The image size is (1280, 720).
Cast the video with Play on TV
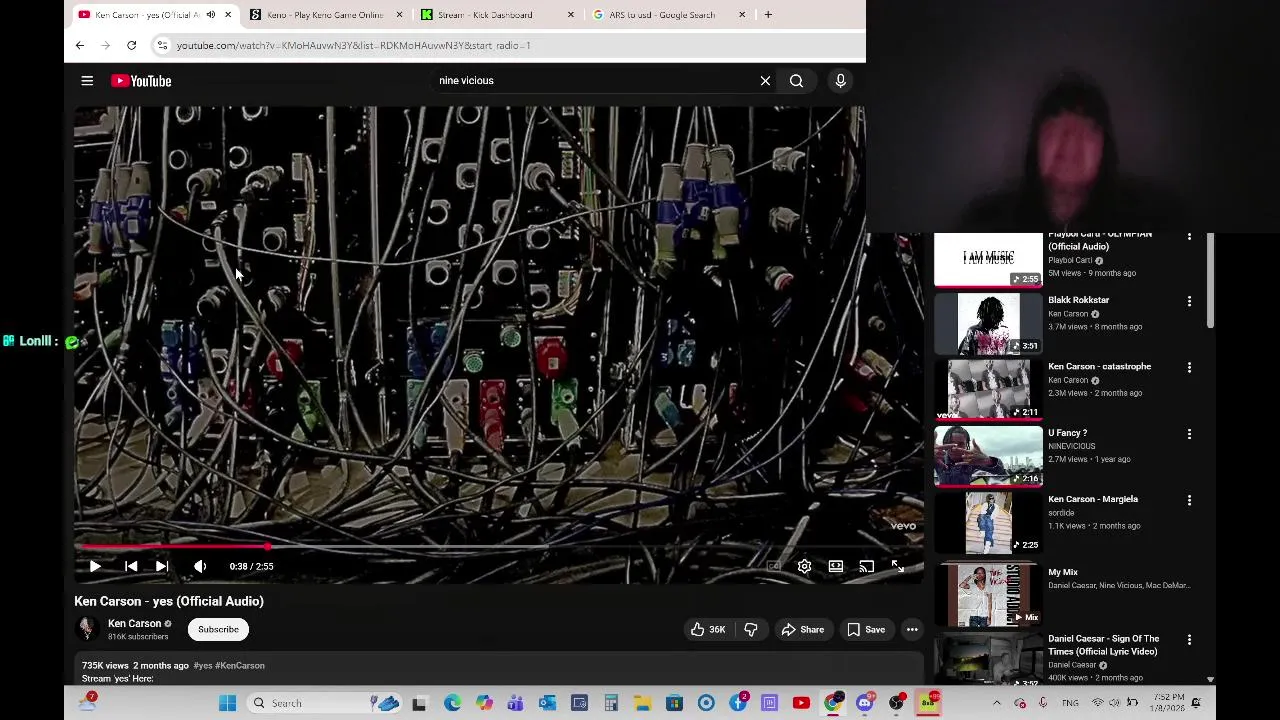point(866,566)
